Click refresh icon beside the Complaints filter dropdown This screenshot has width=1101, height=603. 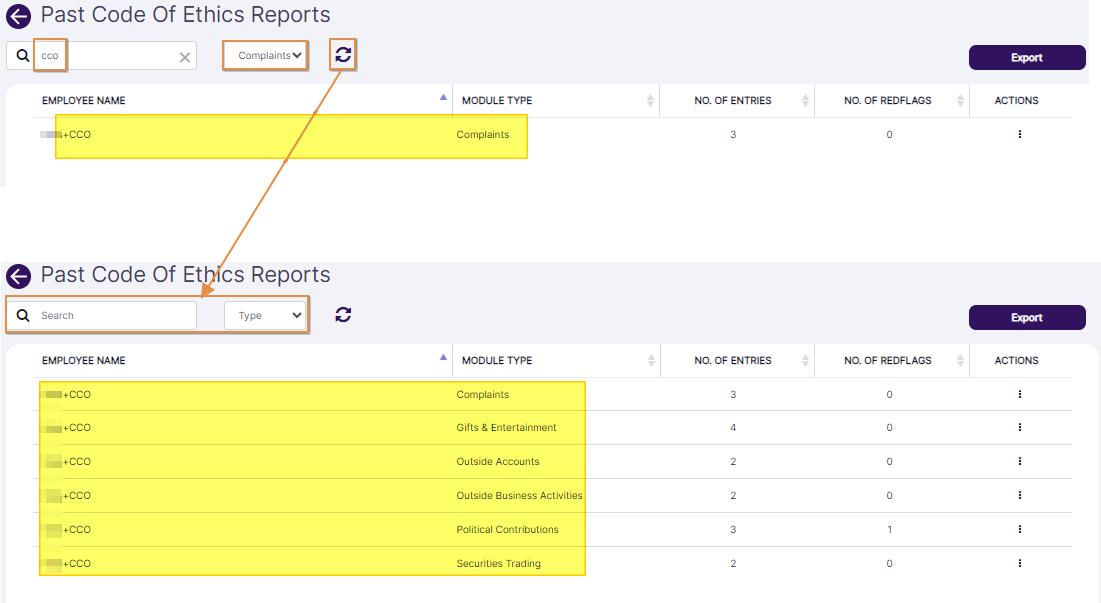343,55
